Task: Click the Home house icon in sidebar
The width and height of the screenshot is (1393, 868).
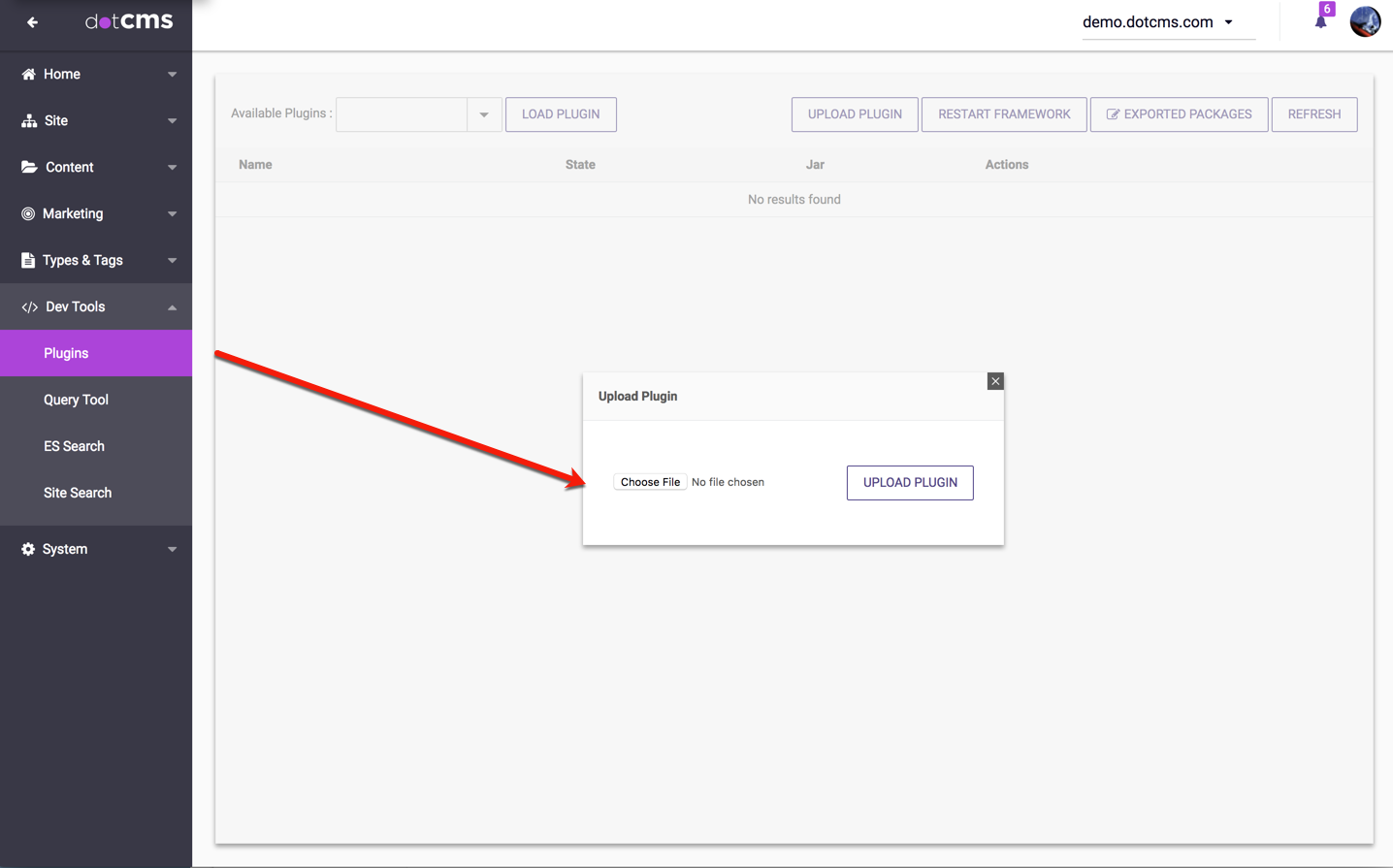Action: (x=28, y=74)
